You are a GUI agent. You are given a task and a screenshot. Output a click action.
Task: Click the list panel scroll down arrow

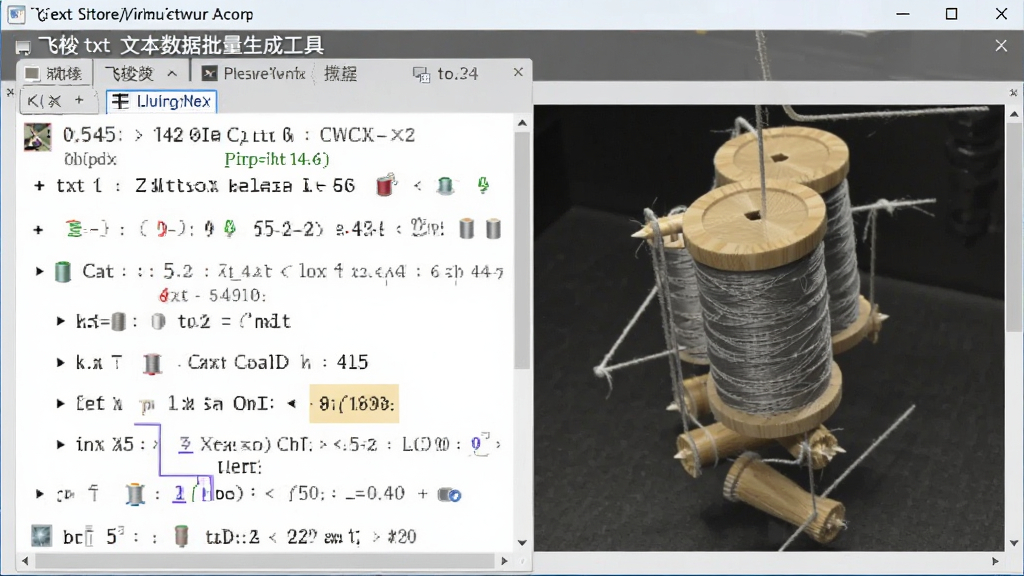[x=522, y=542]
